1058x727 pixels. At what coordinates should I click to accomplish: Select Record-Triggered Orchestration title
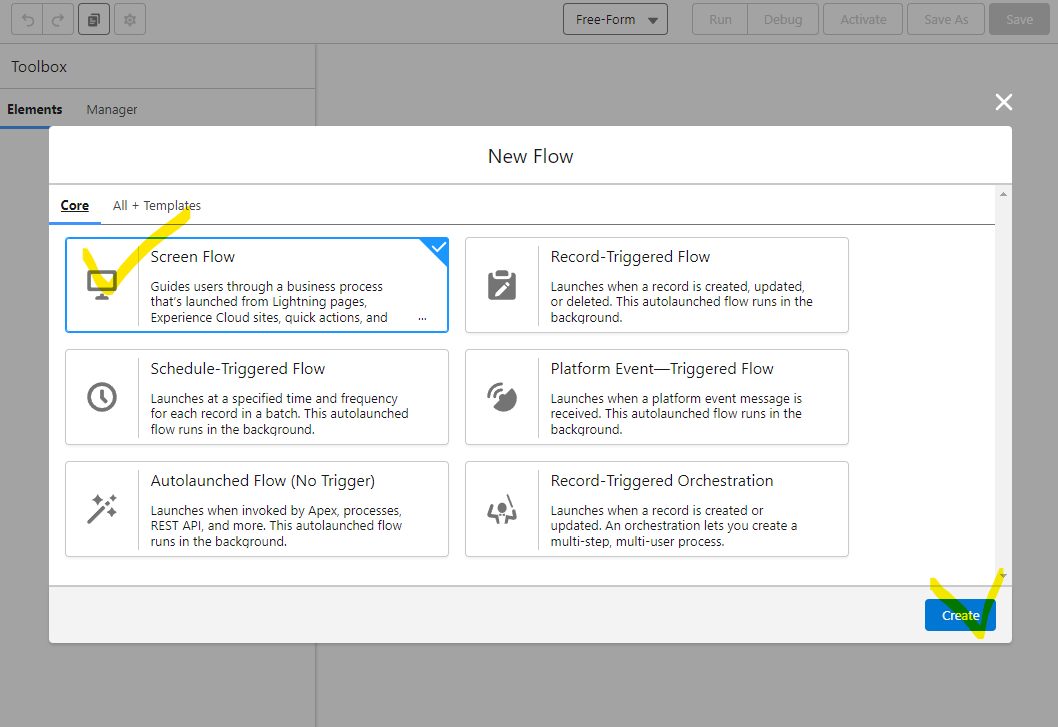(x=662, y=481)
